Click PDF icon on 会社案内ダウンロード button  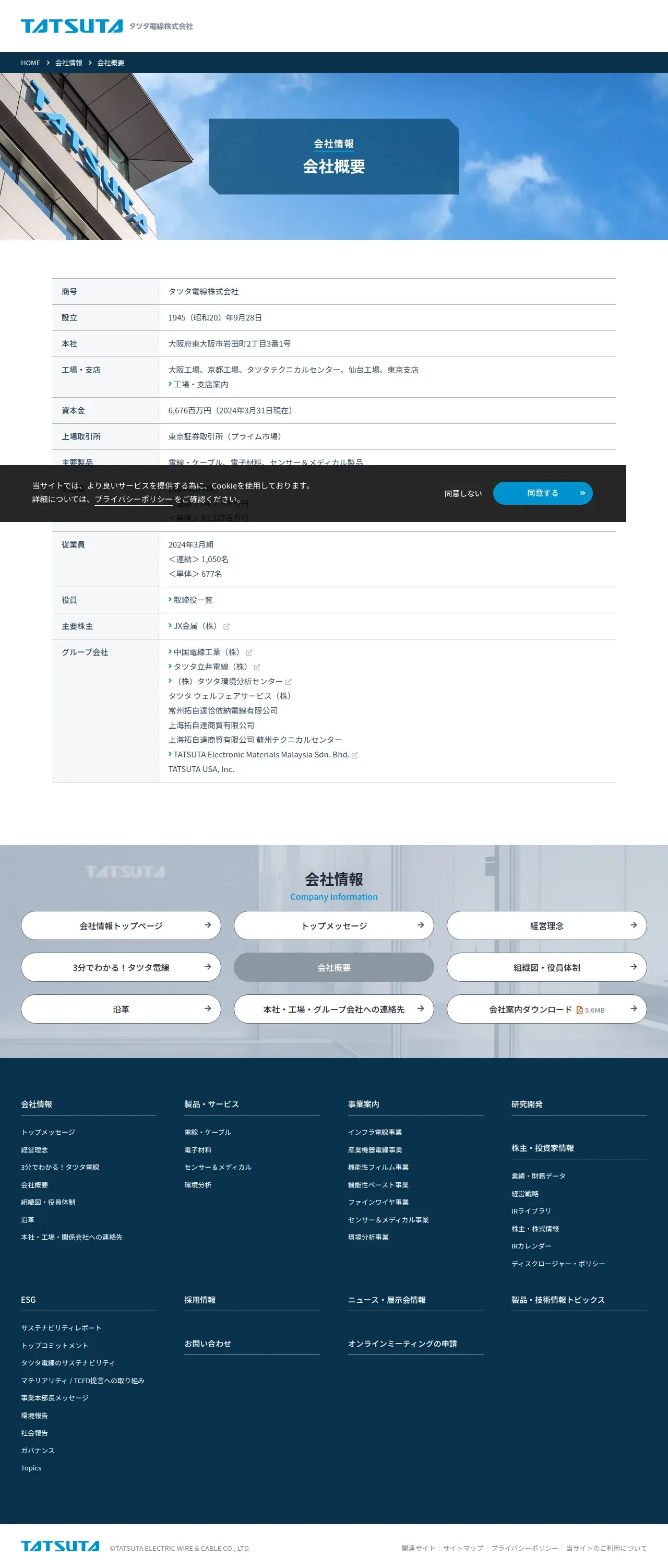click(x=579, y=1010)
